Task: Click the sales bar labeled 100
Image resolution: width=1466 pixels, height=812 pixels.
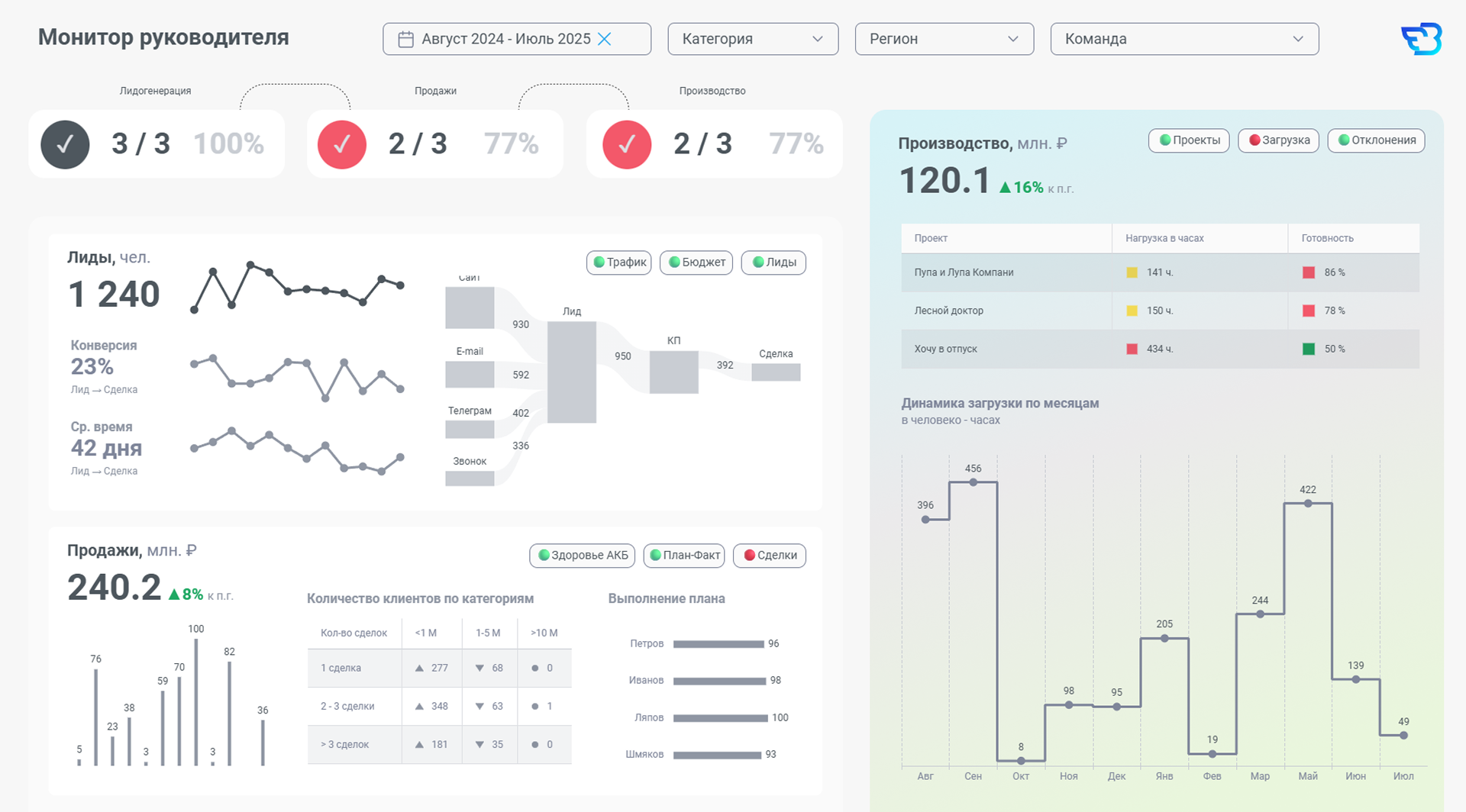Action: click(x=196, y=701)
